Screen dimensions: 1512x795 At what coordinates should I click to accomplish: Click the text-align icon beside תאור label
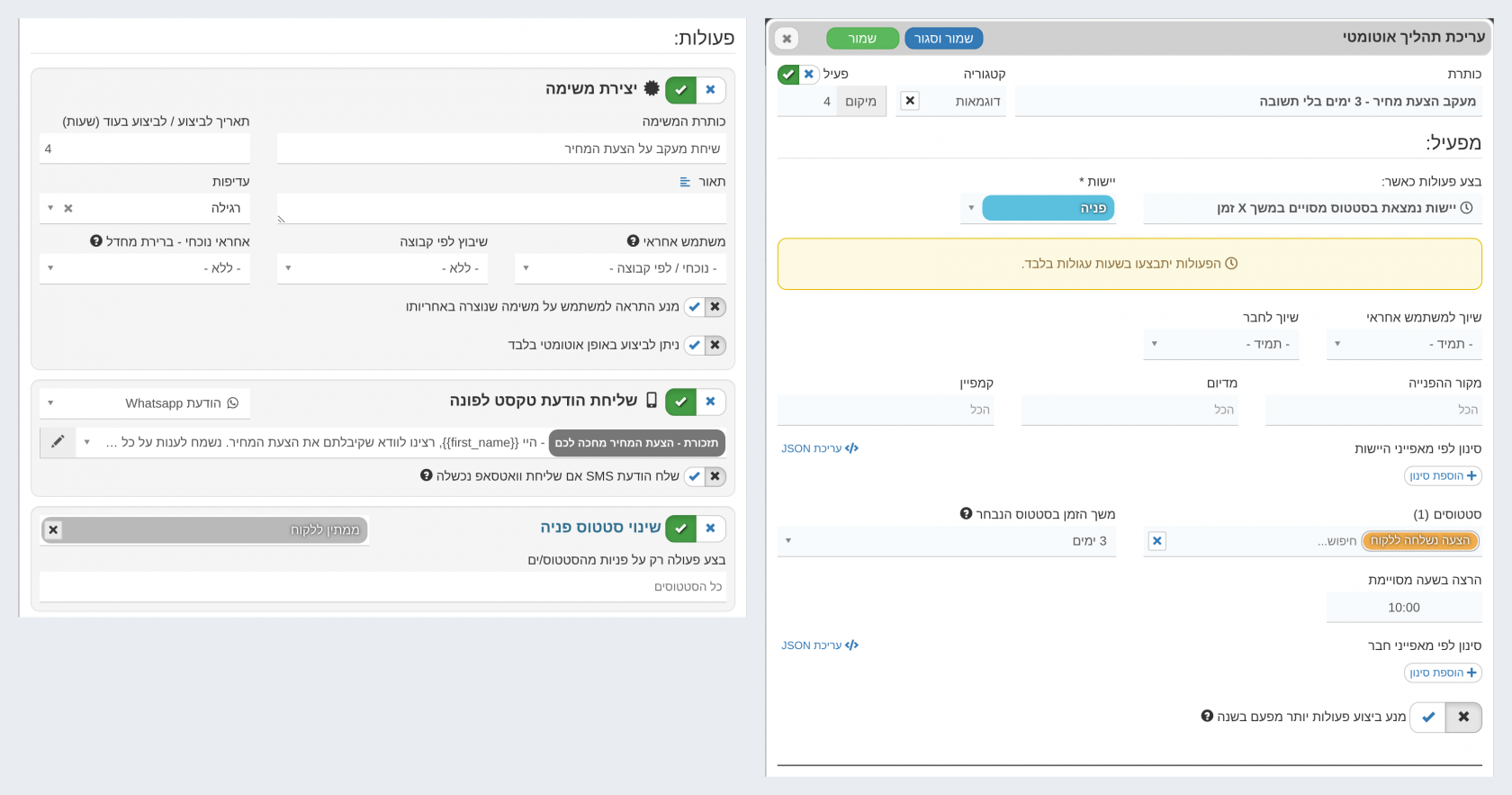(x=685, y=182)
